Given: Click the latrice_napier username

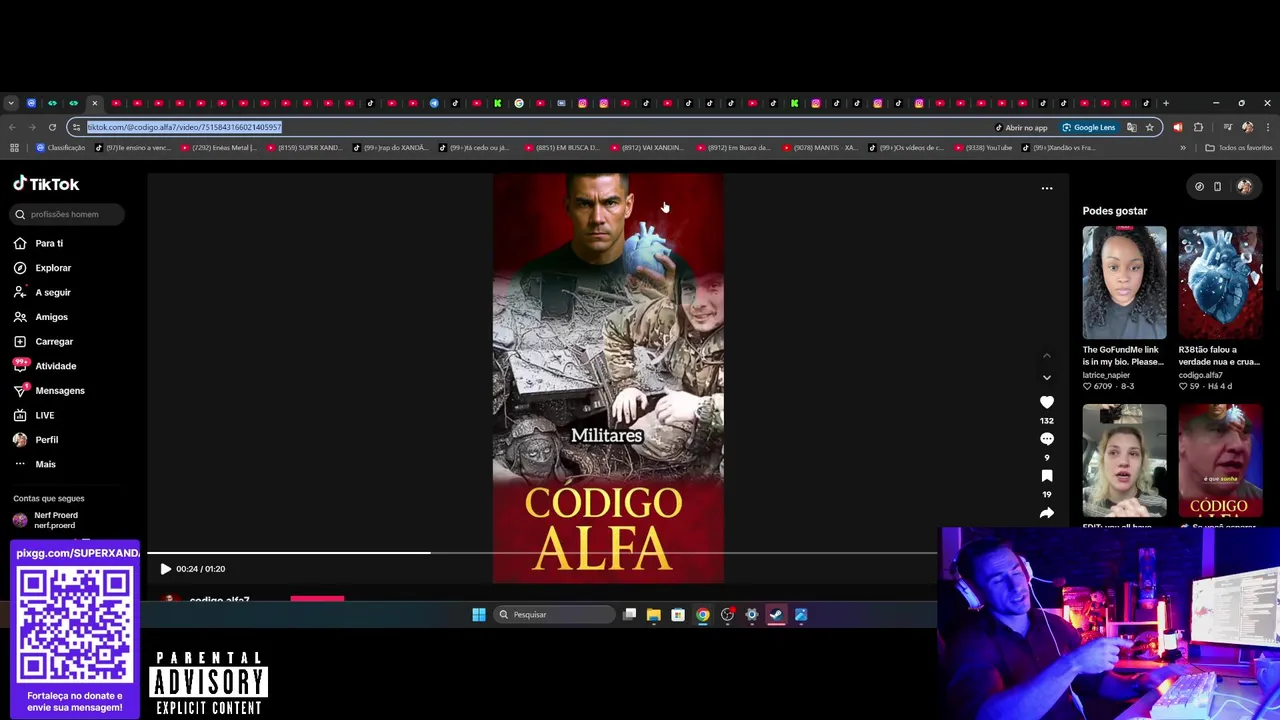Looking at the screenshot, I should [x=1106, y=375].
